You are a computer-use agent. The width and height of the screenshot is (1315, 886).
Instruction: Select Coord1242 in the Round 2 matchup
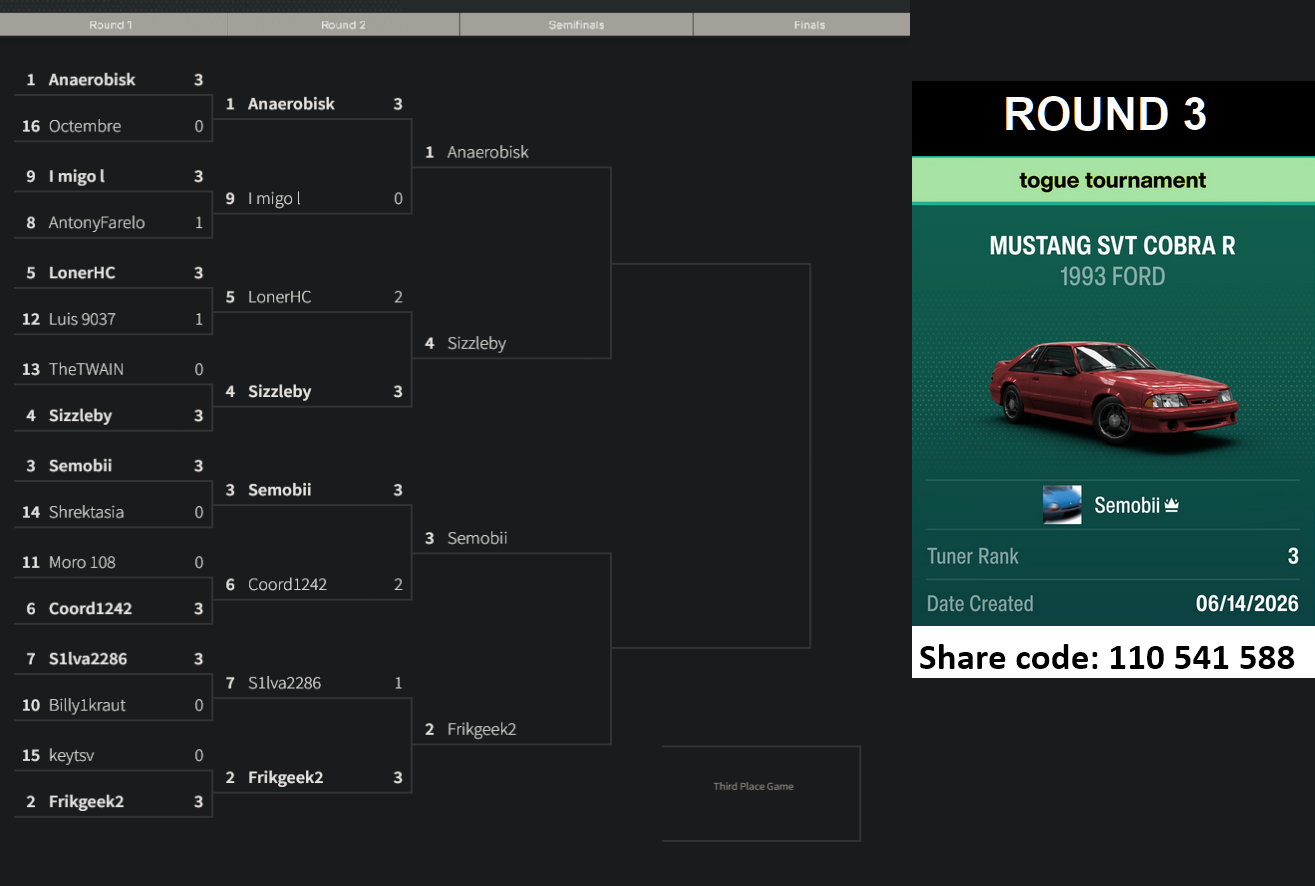coord(287,584)
